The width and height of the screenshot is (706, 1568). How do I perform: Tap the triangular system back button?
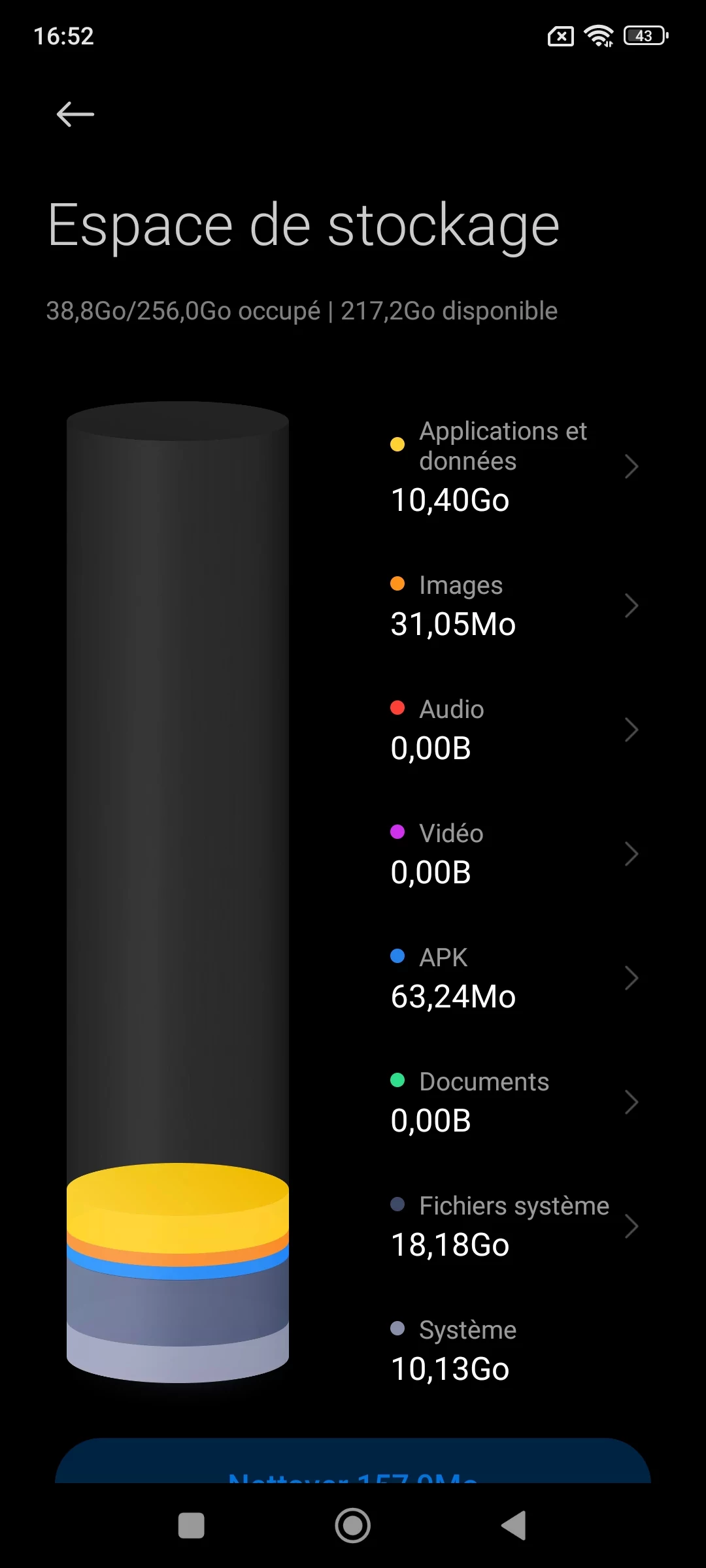click(x=514, y=1526)
